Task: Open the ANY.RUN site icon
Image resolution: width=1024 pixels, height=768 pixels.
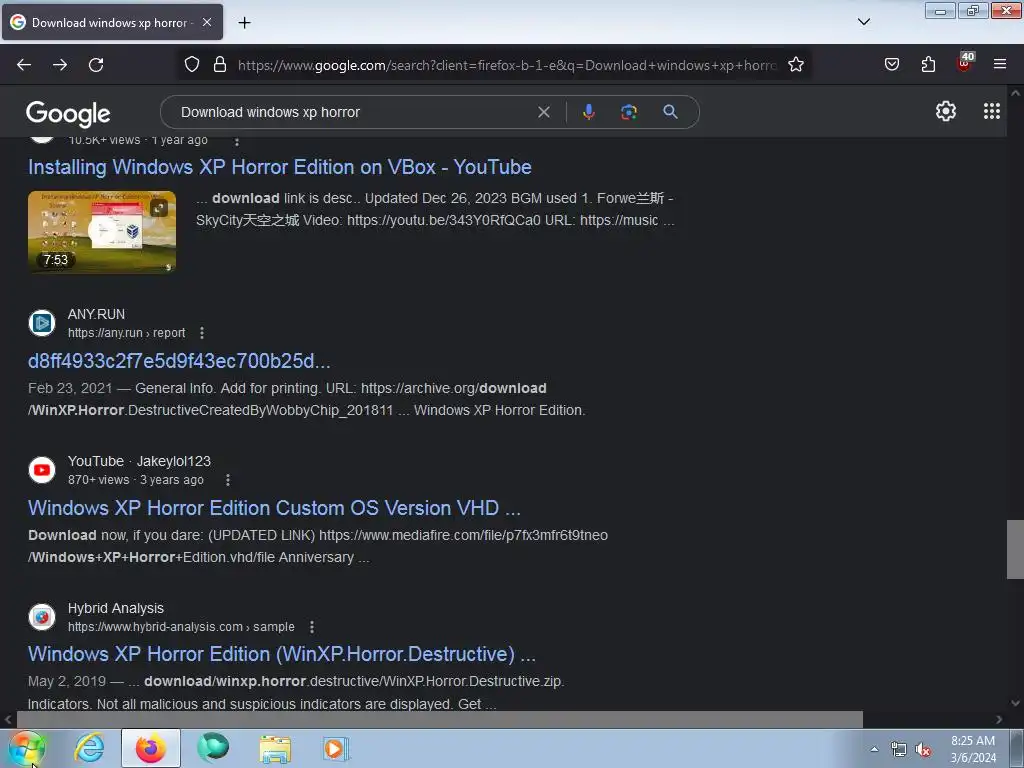Action: click(x=42, y=323)
